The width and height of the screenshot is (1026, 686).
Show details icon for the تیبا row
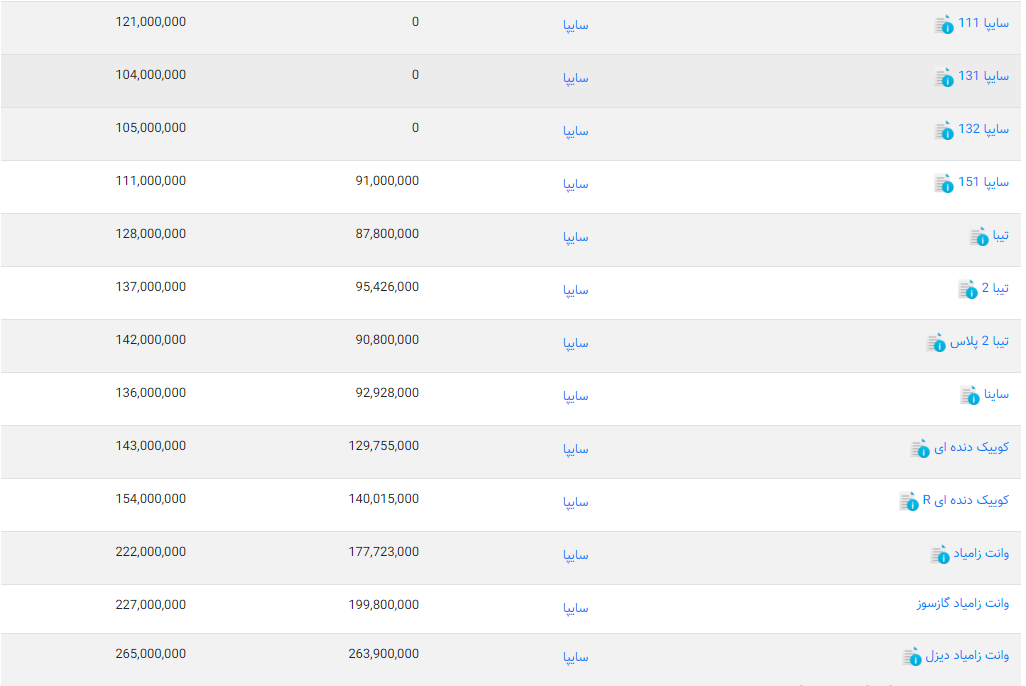point(979,237)
